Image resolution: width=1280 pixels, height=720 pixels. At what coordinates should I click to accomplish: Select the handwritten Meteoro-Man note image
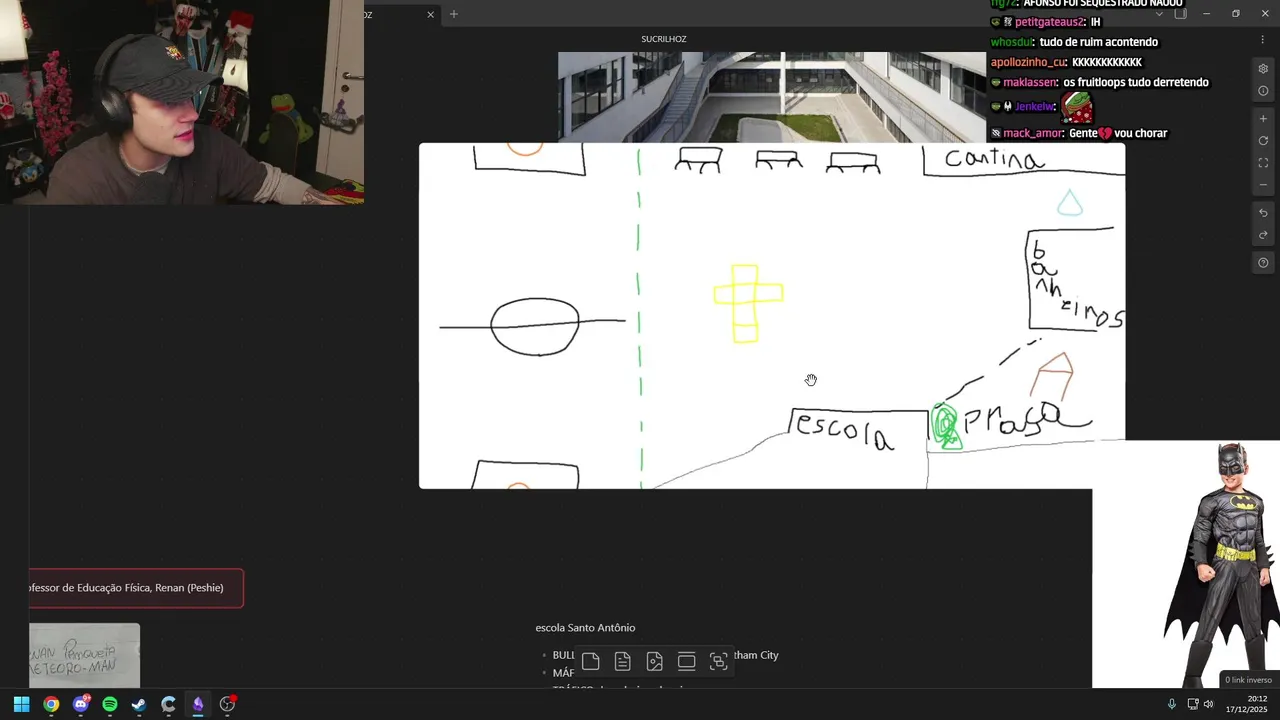84,655
